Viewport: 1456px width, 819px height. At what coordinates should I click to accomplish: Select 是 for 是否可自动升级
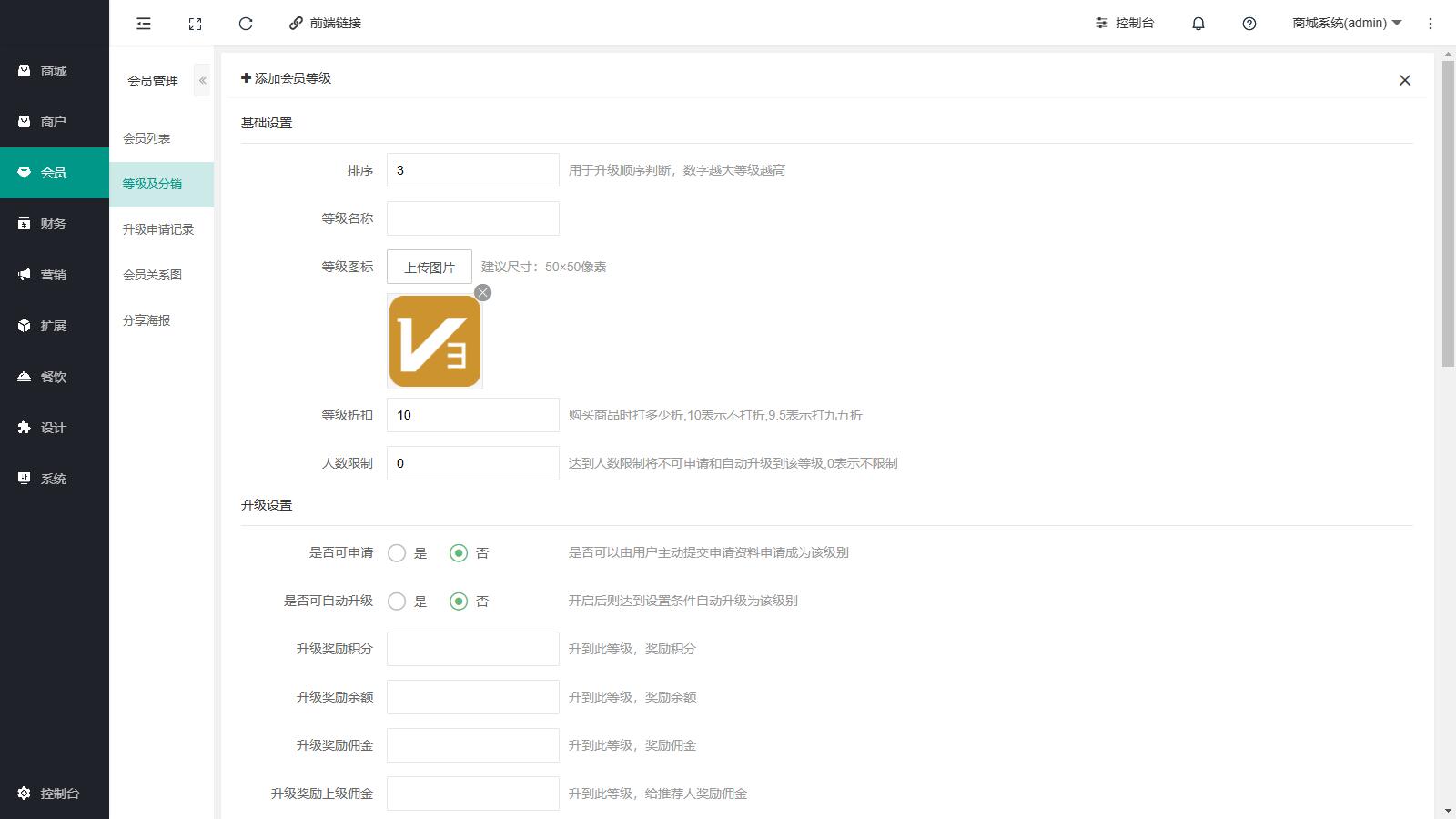(x=397, y=602)
